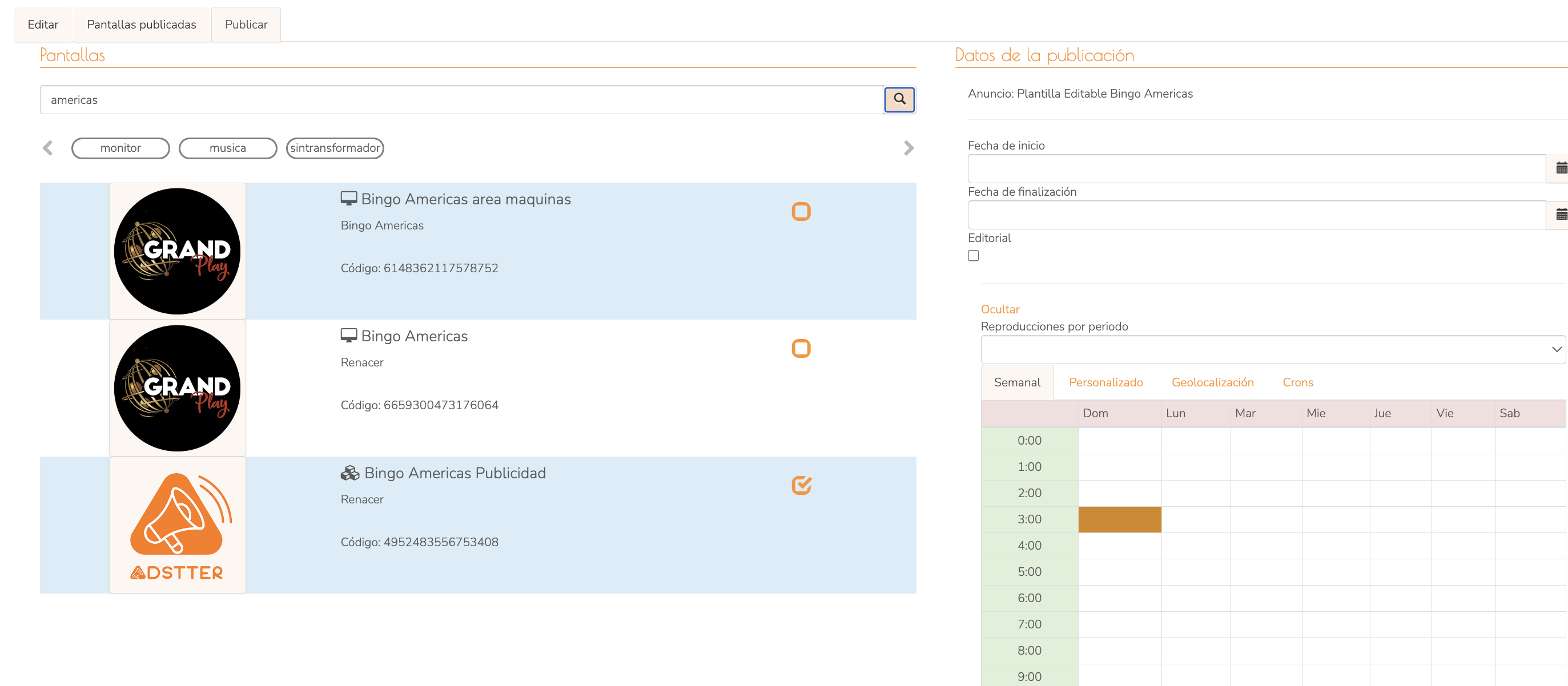Click the Fecha de inicio input field
Image resolution: width=1568 pixels, height=686 pixels.
(x=1256, y=168)
